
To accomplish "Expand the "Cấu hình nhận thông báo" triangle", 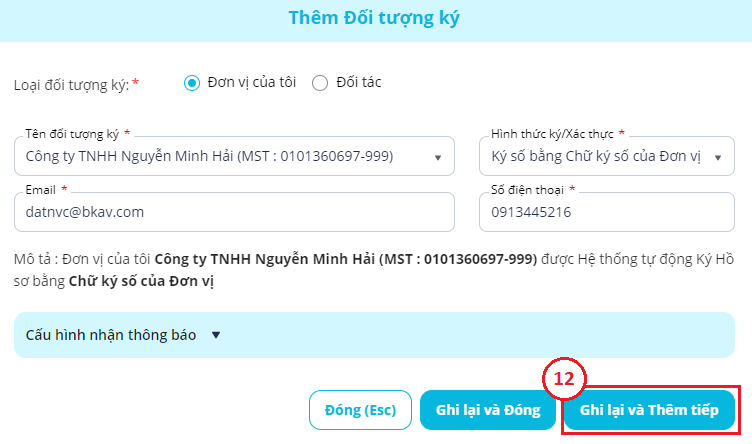I will pos(215,335).
